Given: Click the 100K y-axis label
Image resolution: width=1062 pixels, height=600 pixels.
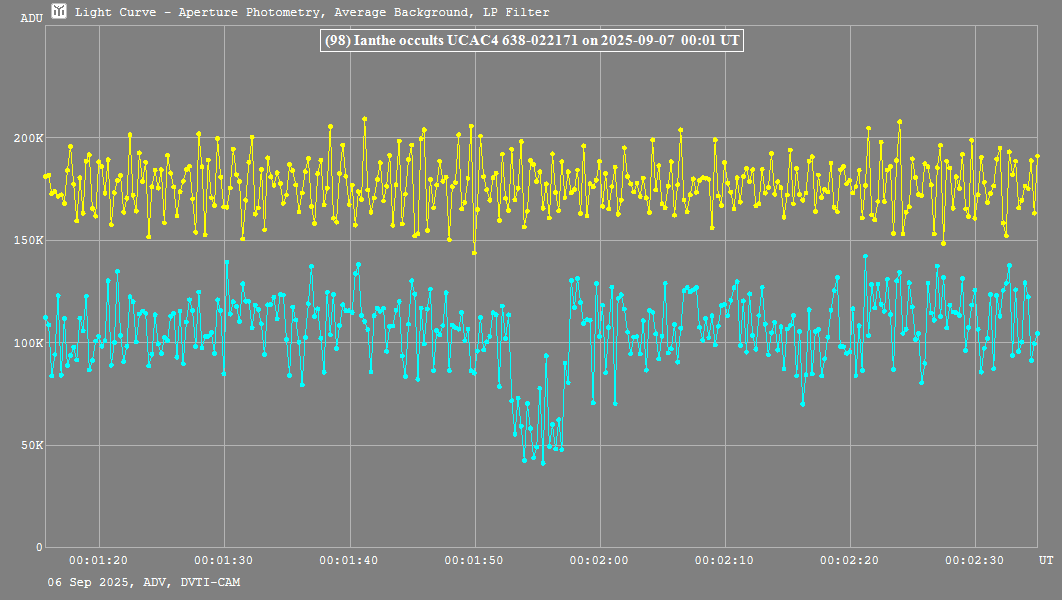Looking at the screenshot, I should [27, 343].
